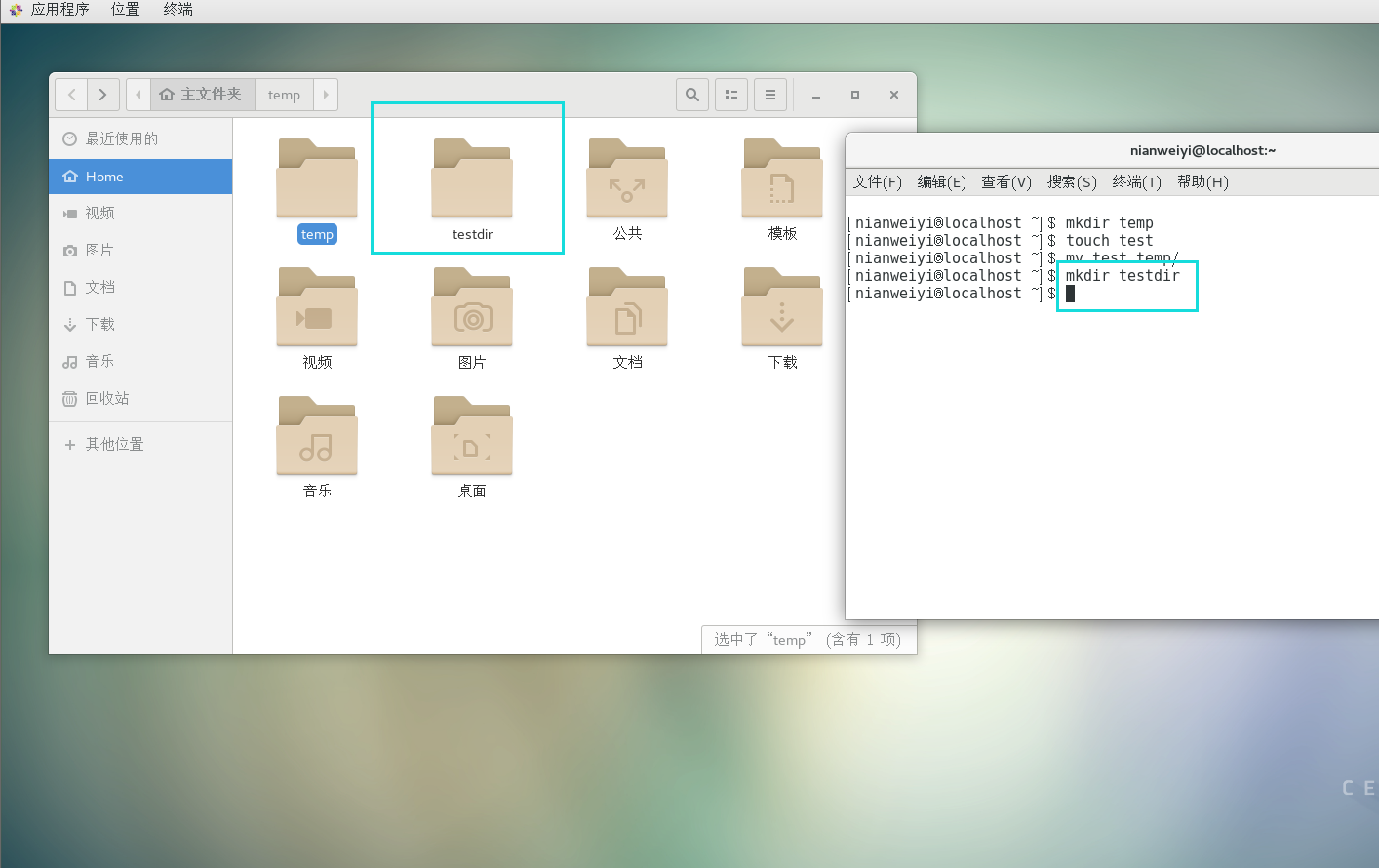Select the 文档 folder in the file grid
Image resolution: width=1379 pixels, height=868 pixels.
coord(627,307)
